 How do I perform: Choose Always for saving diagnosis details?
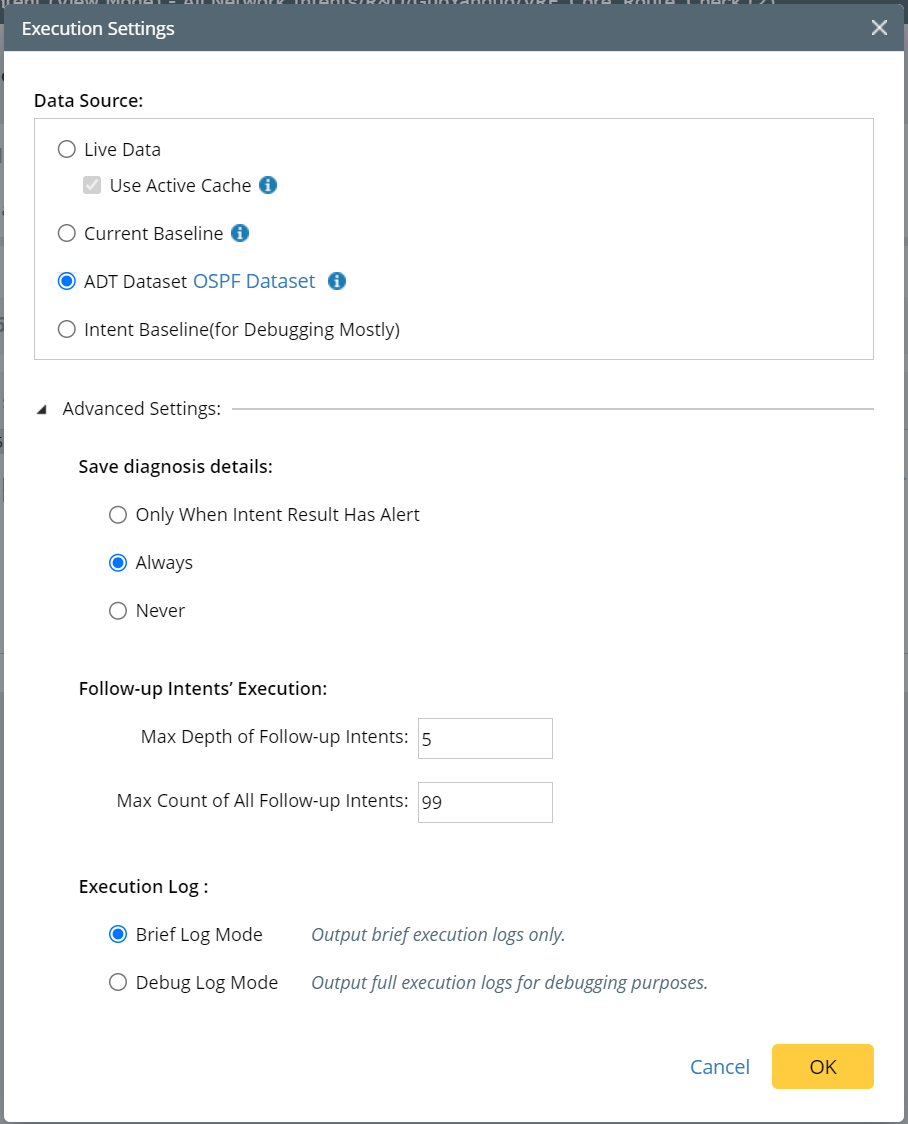click(x=118, y=563)
